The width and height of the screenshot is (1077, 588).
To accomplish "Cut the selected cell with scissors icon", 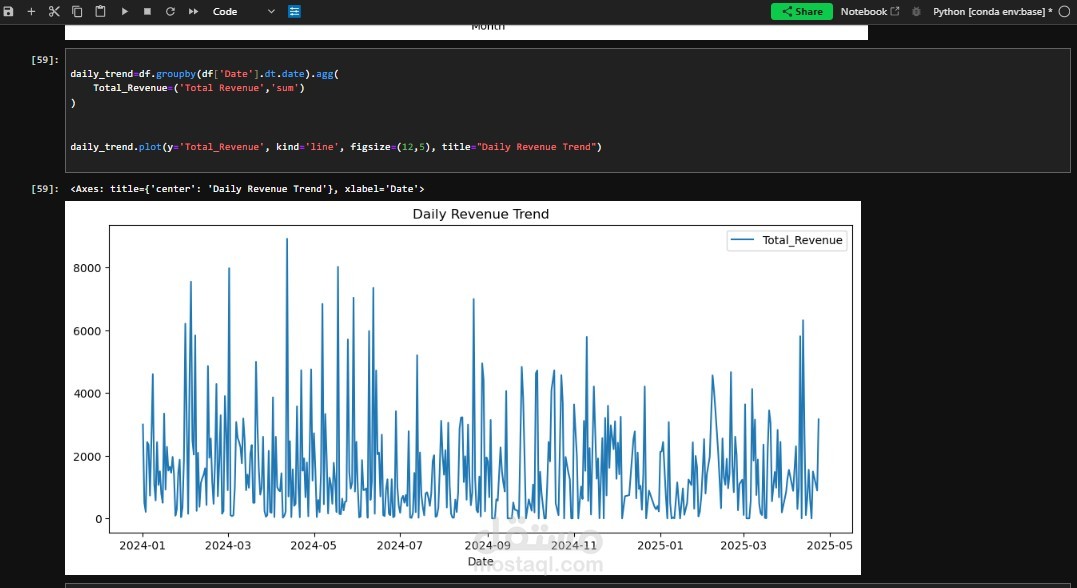I will click(54, 12).
